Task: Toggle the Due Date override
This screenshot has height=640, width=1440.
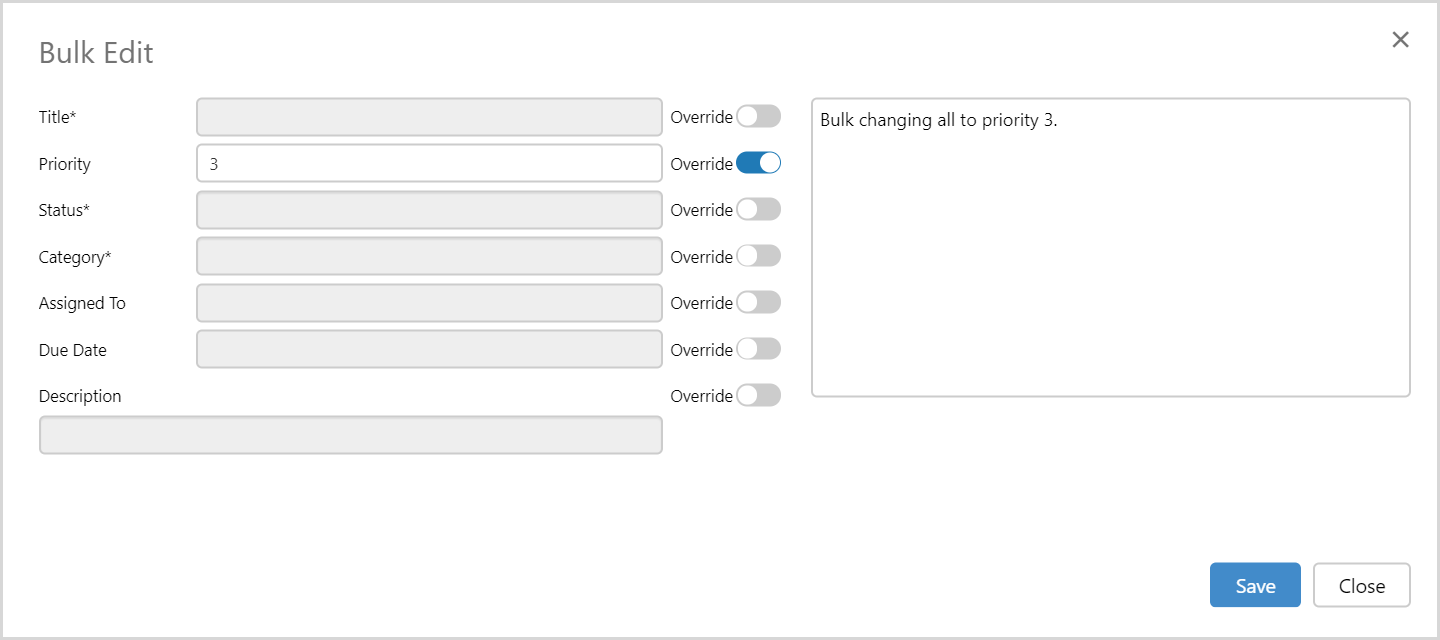Action: 758,349
